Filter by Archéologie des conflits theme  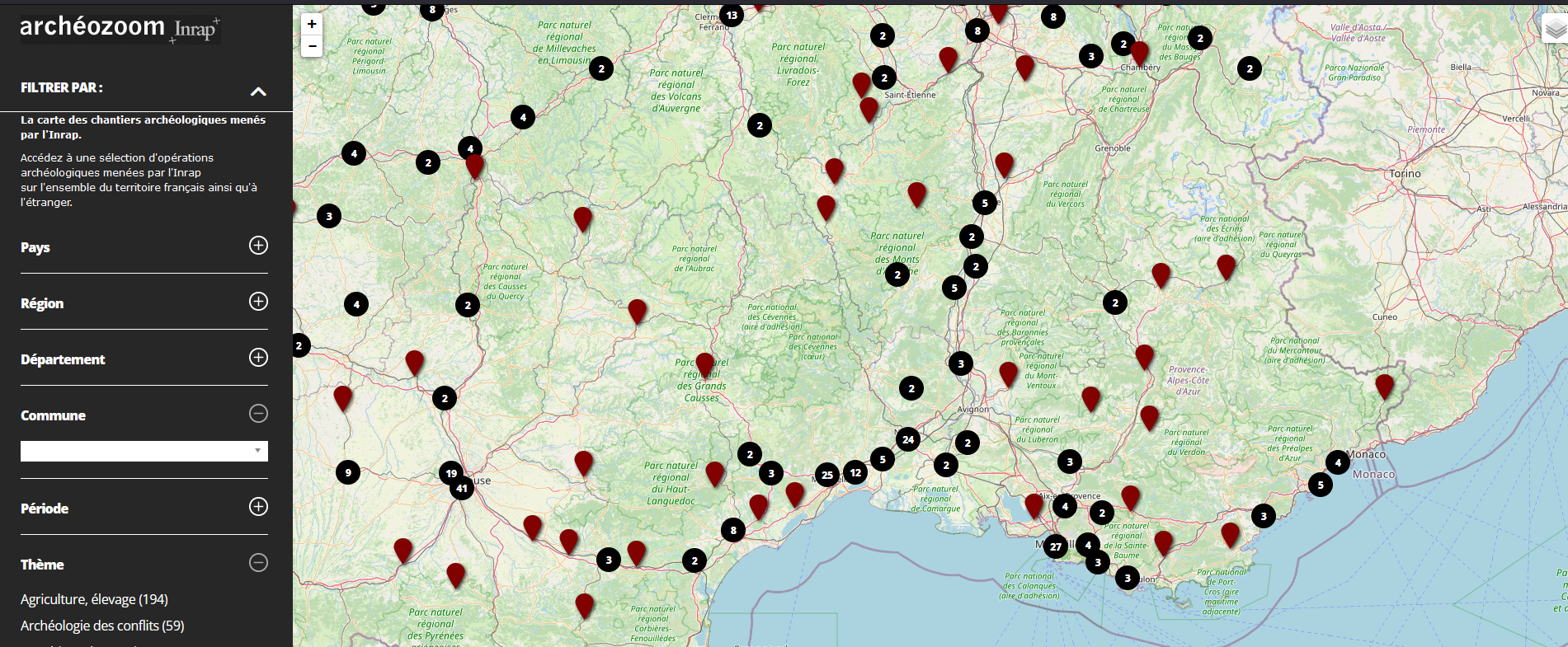tap(102, 626)
